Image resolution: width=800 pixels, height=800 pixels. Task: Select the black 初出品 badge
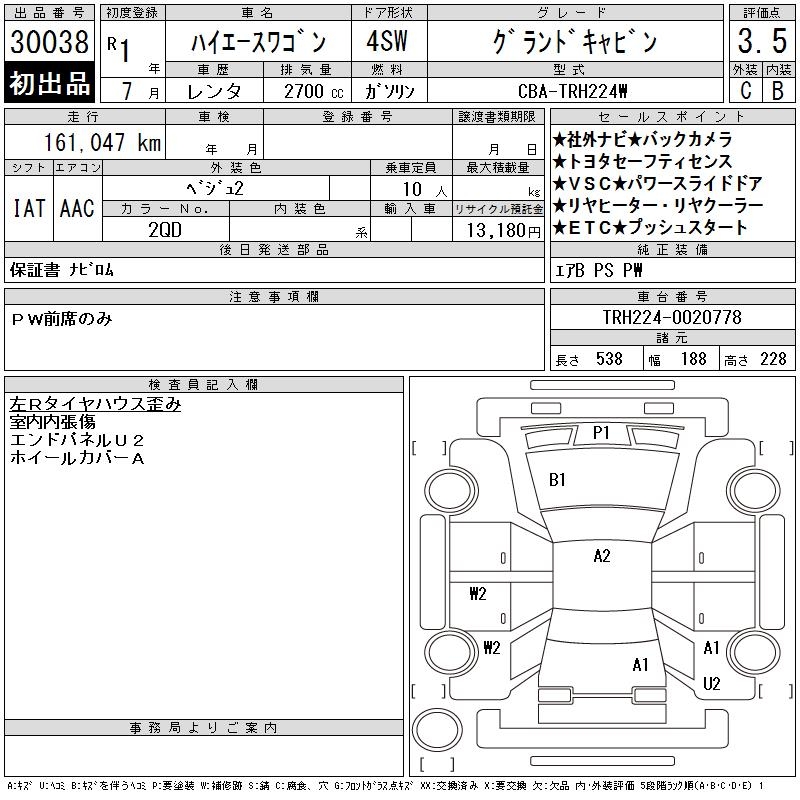click(49, 83)
